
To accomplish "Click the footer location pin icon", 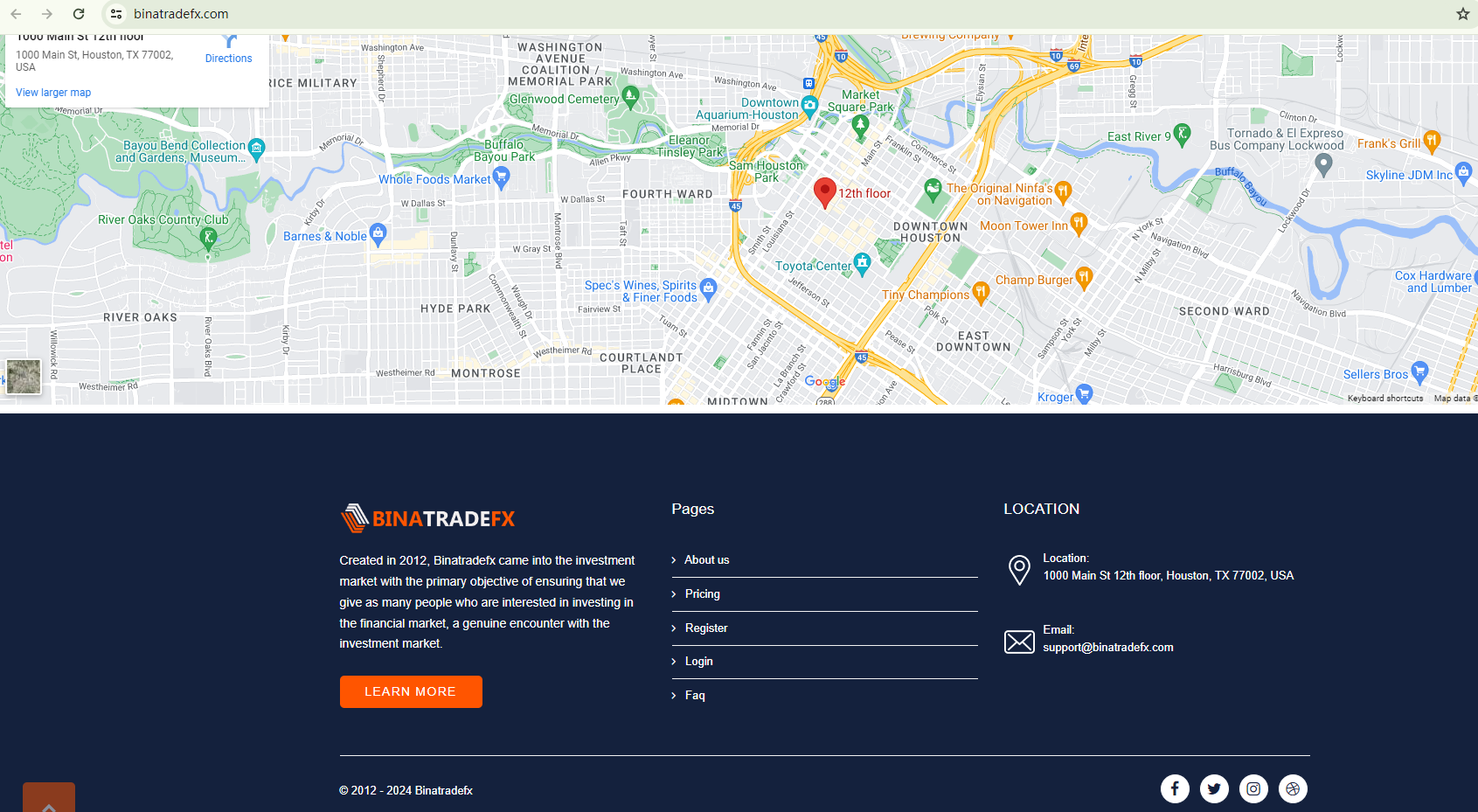I will click(1019, 570).
